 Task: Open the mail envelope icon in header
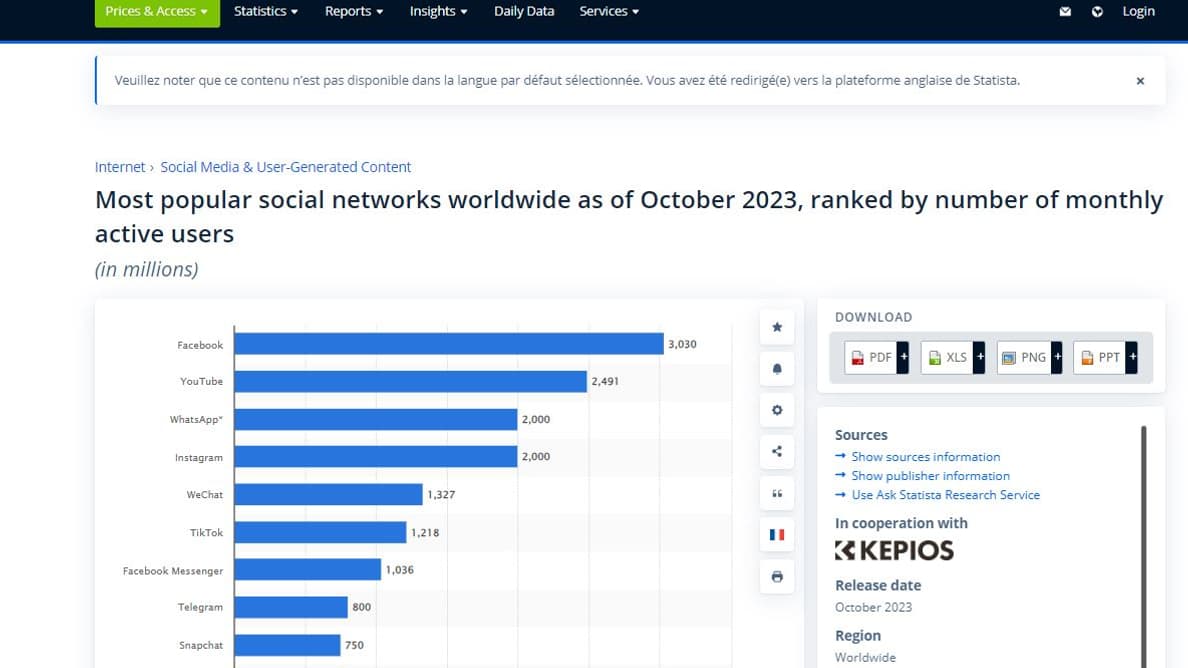pos(1065,12)
